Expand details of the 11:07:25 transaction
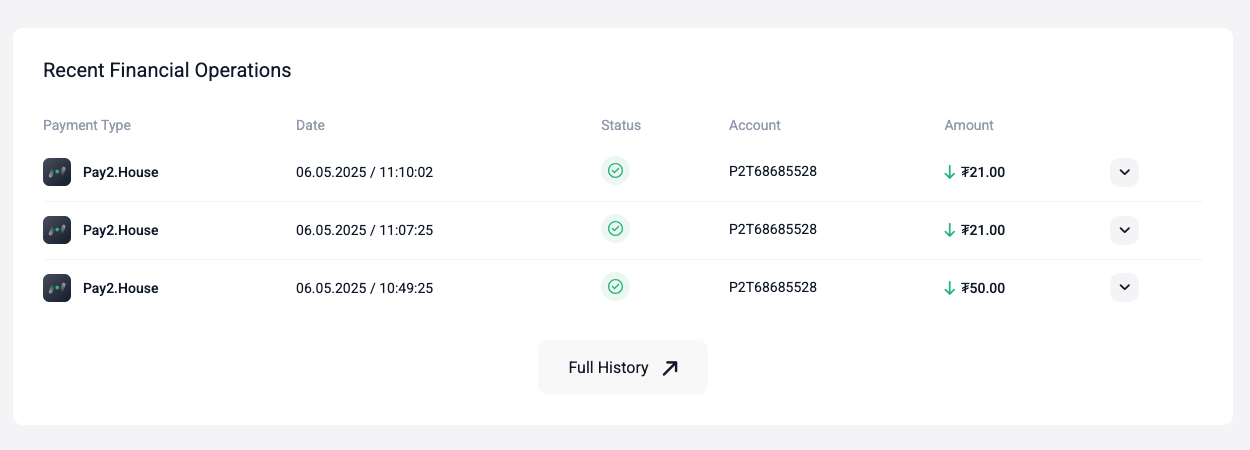 tap(1124, 230)
